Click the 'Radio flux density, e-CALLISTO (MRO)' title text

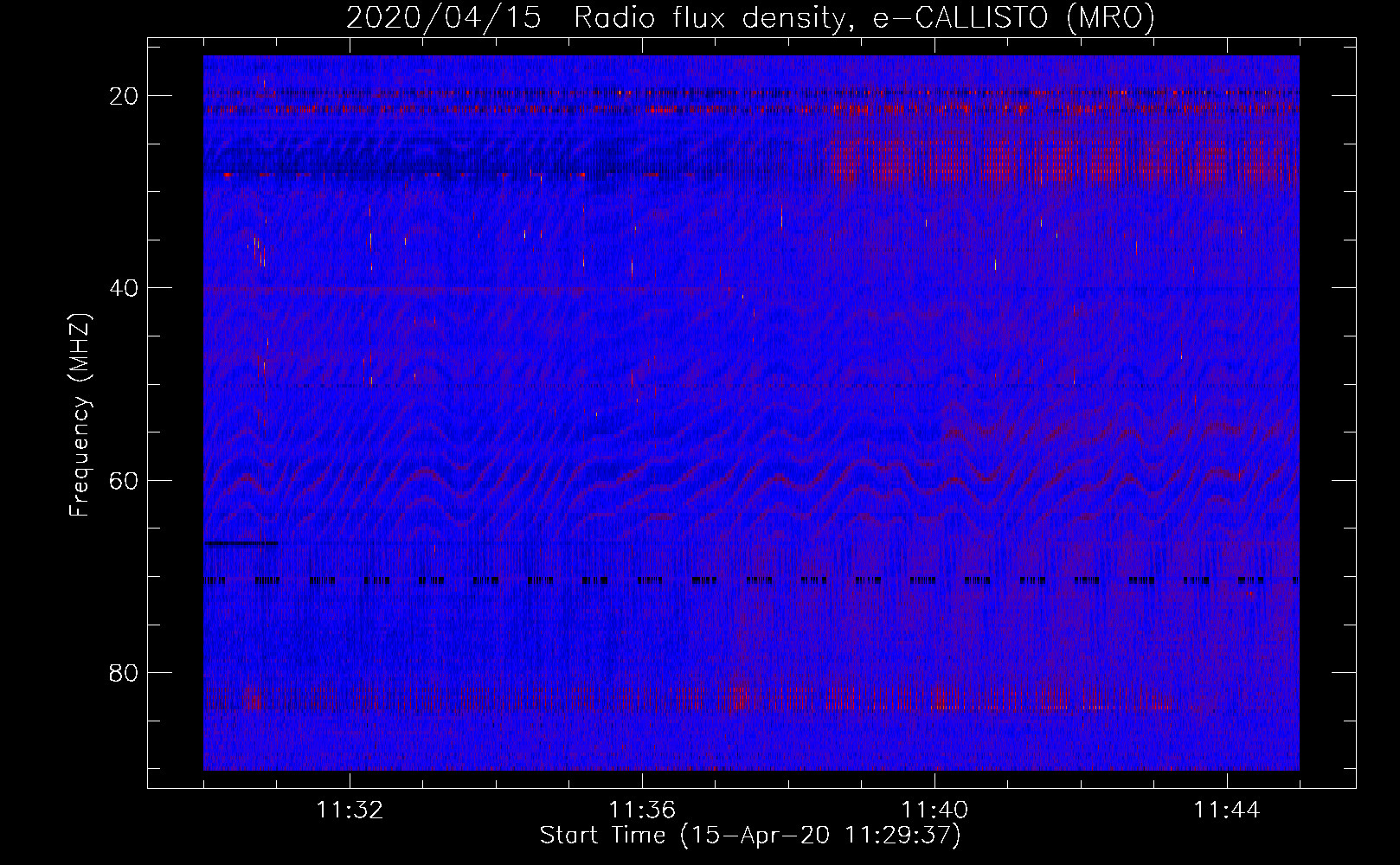(864, 17)
